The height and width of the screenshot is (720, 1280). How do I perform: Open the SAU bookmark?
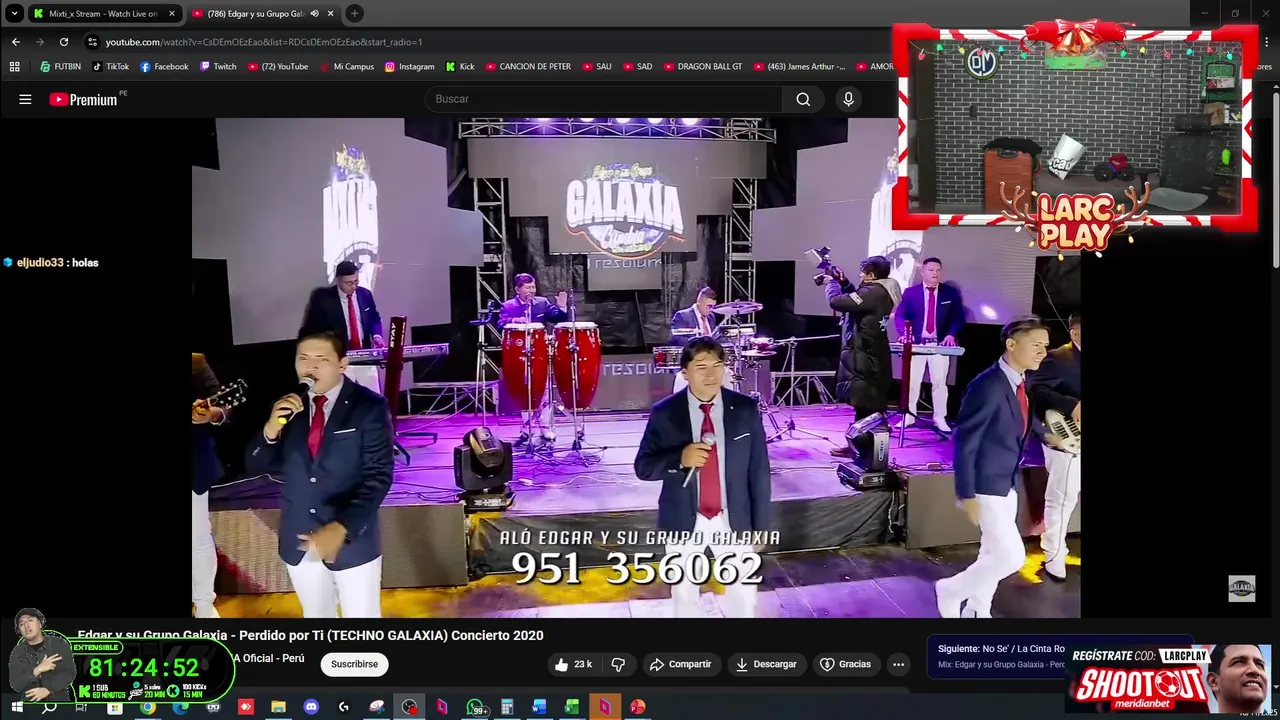coord(596,67)
